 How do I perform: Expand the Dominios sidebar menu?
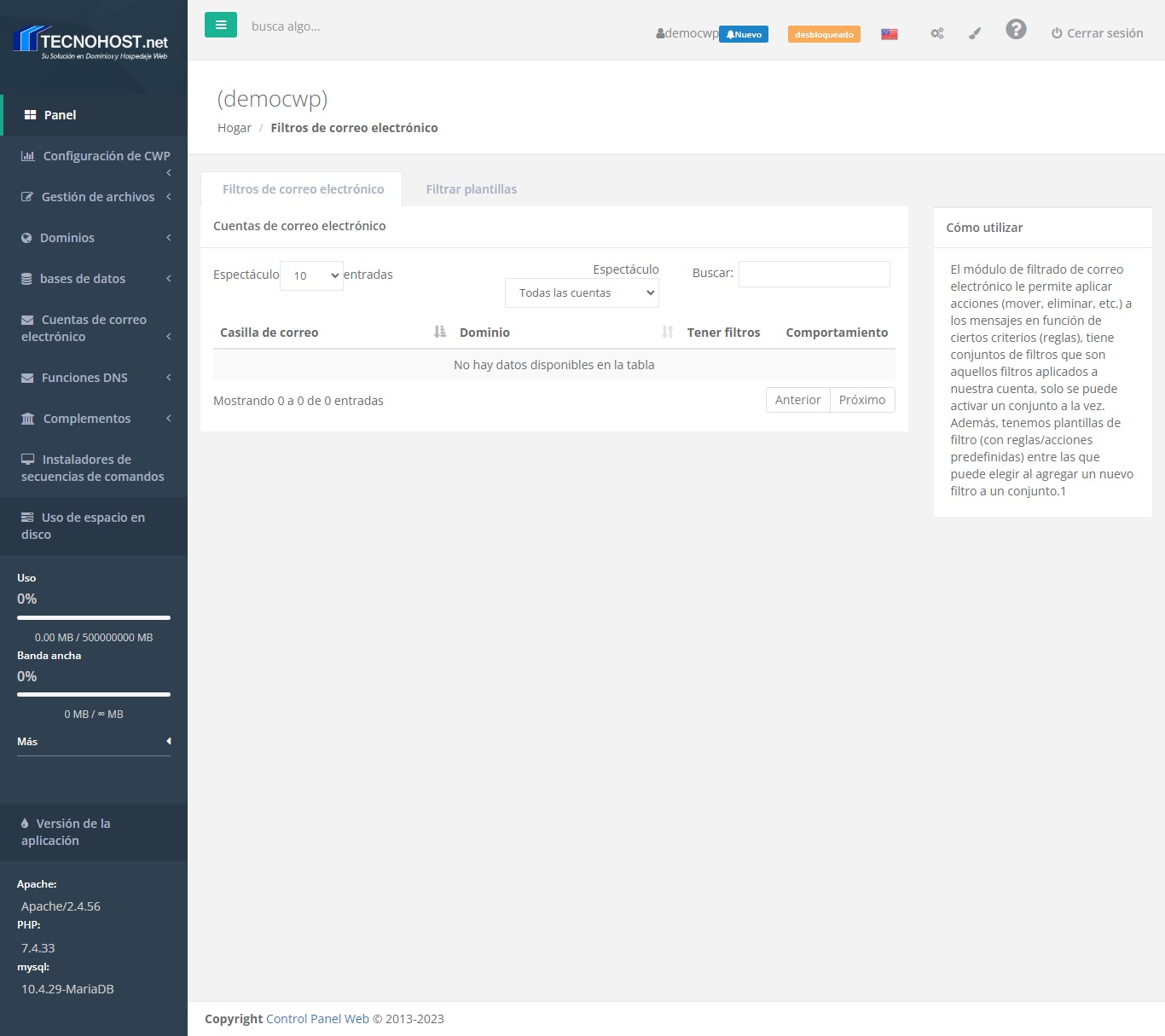94,238
